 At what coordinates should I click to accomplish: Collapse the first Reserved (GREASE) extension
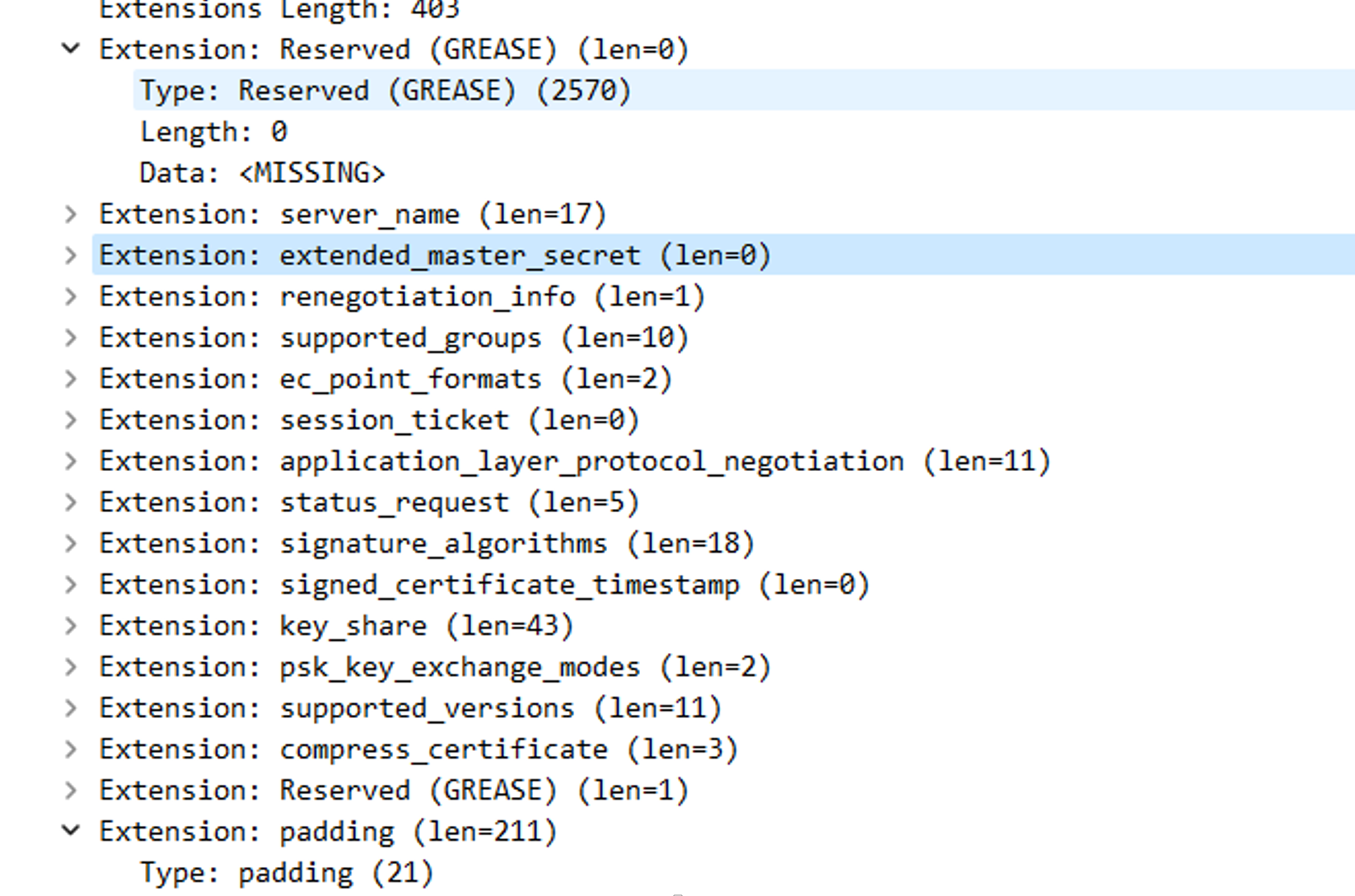(71, 49)
